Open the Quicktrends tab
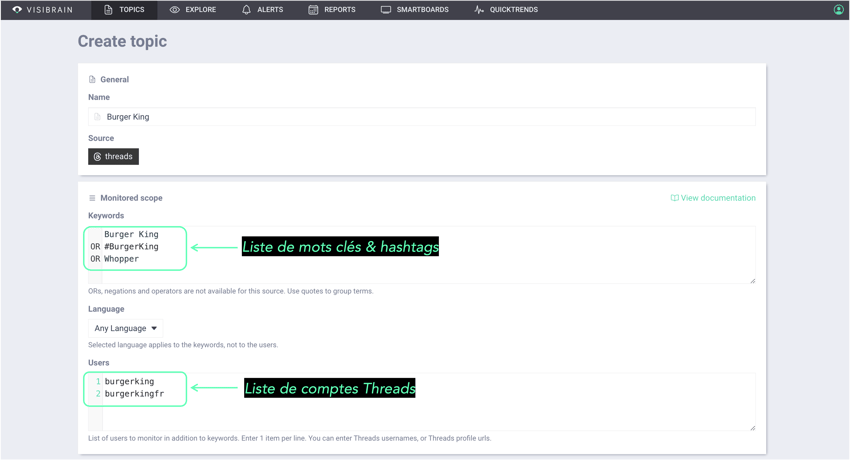 pyautogui.click(x=506, y=10)
